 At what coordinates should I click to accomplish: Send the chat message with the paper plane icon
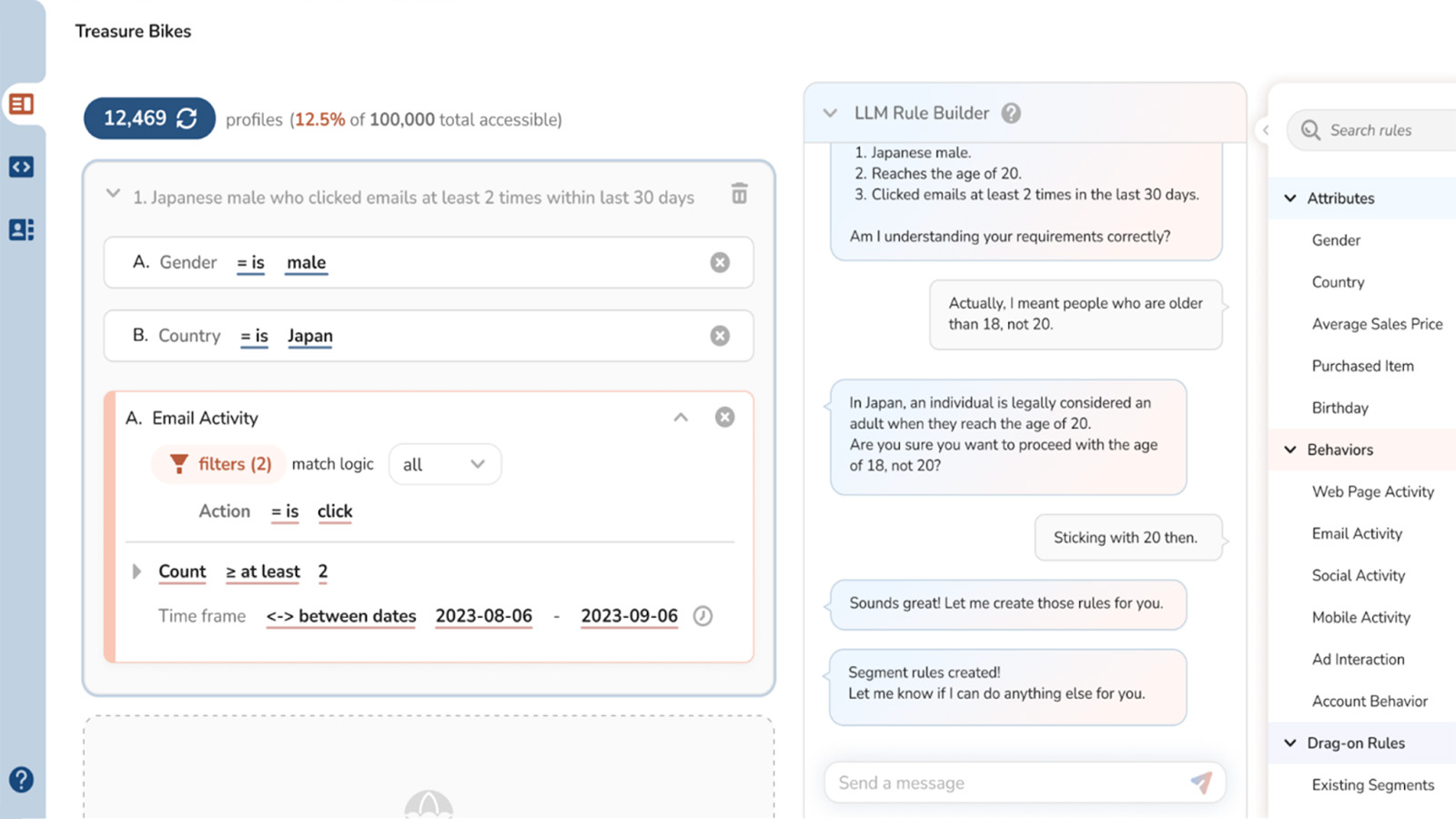point(1202,782)
